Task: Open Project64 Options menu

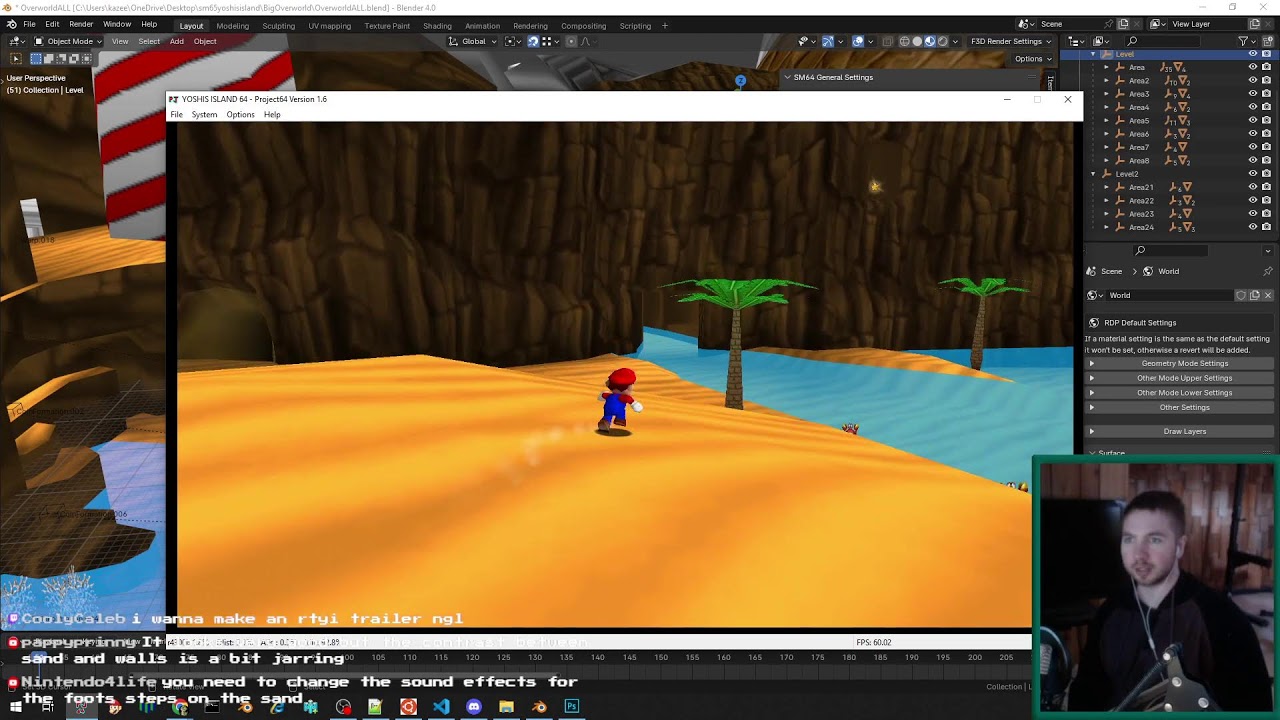Action: pyautogui.click(x=240, y=114)
